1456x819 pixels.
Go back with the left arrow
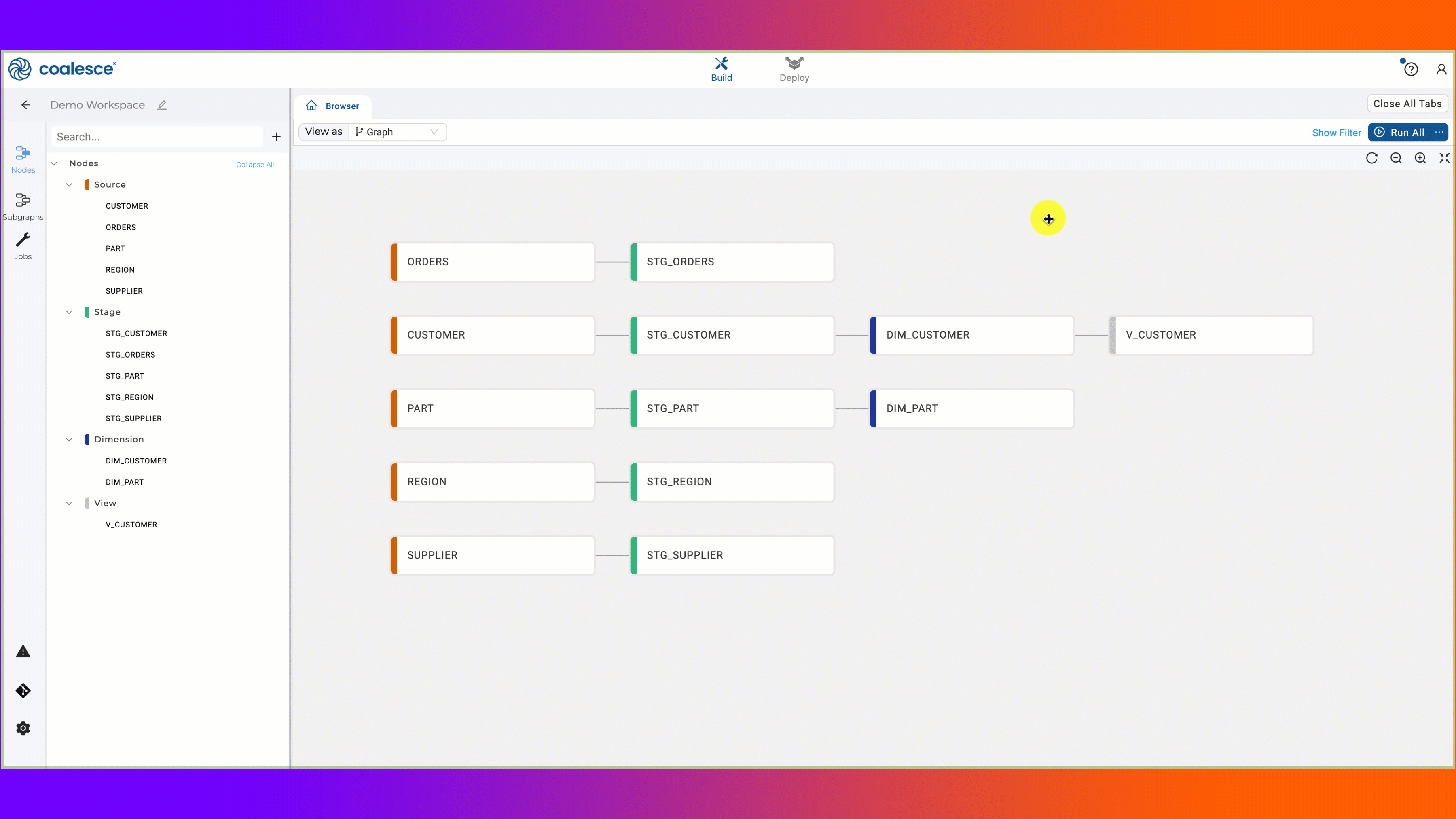[25, 105]
